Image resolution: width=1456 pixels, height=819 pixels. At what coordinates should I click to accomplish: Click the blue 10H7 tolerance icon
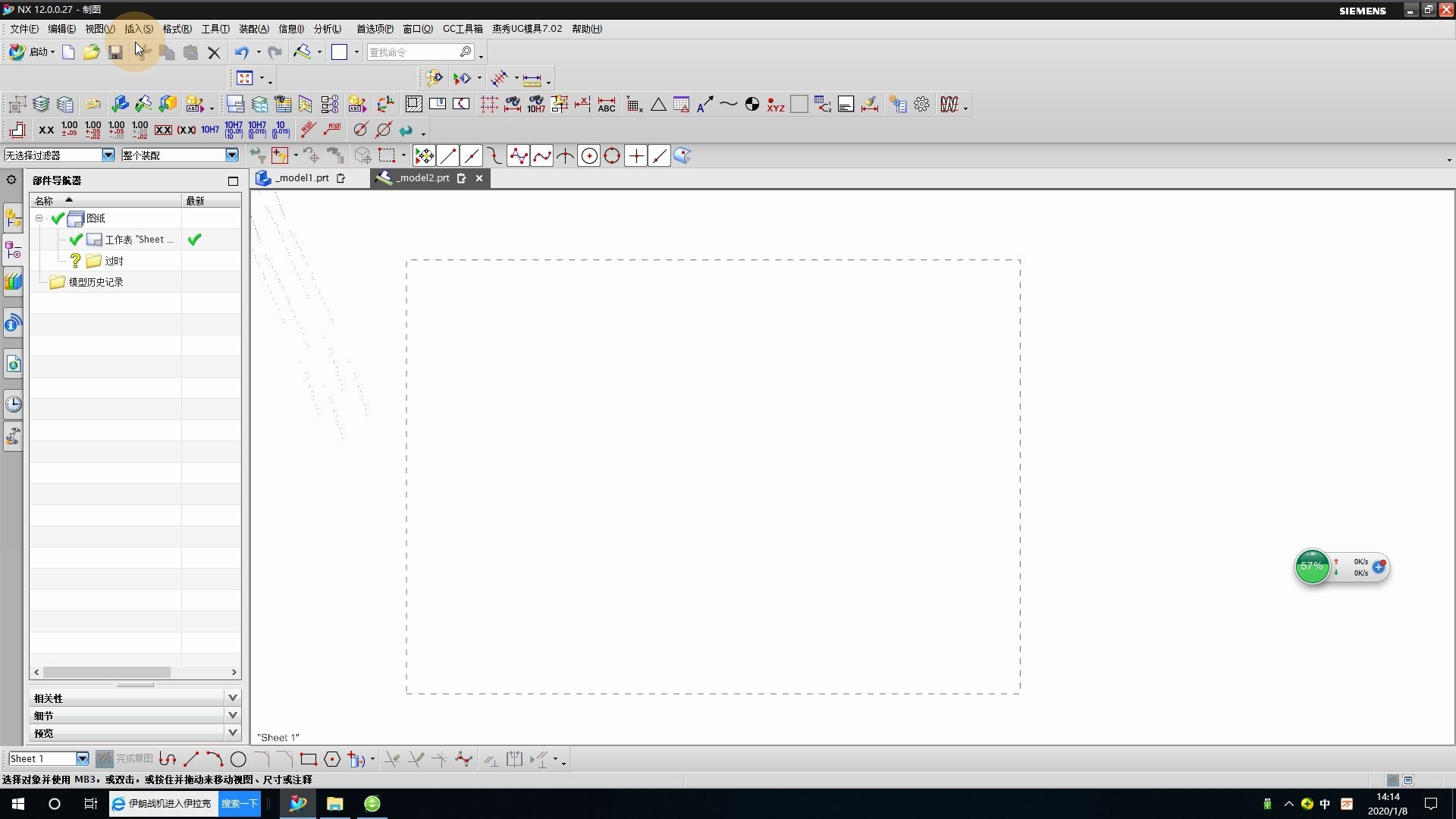210,130
